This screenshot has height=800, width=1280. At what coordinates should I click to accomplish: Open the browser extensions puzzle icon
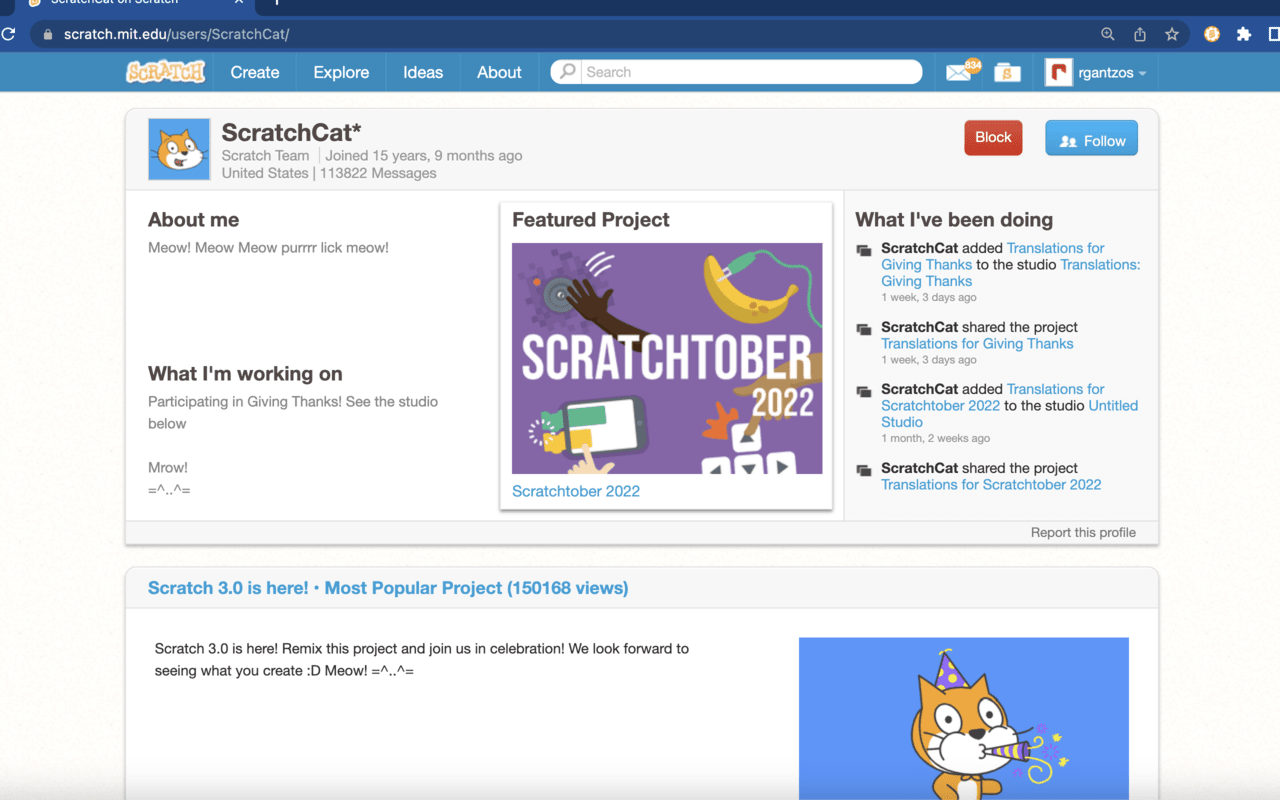(1243, 33)
